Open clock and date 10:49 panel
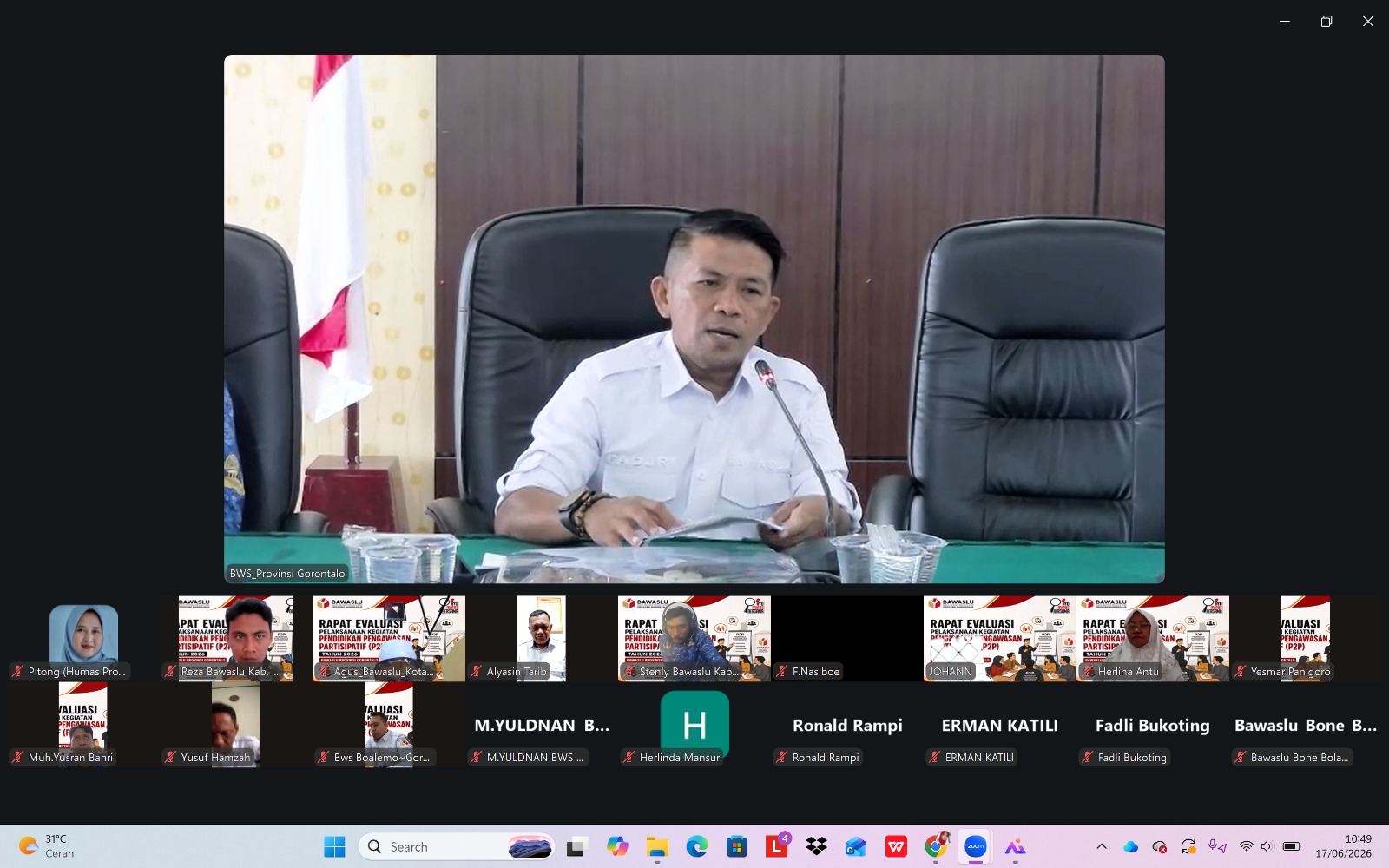Viewport: 1389px width, 868px height. point(1344,846)
